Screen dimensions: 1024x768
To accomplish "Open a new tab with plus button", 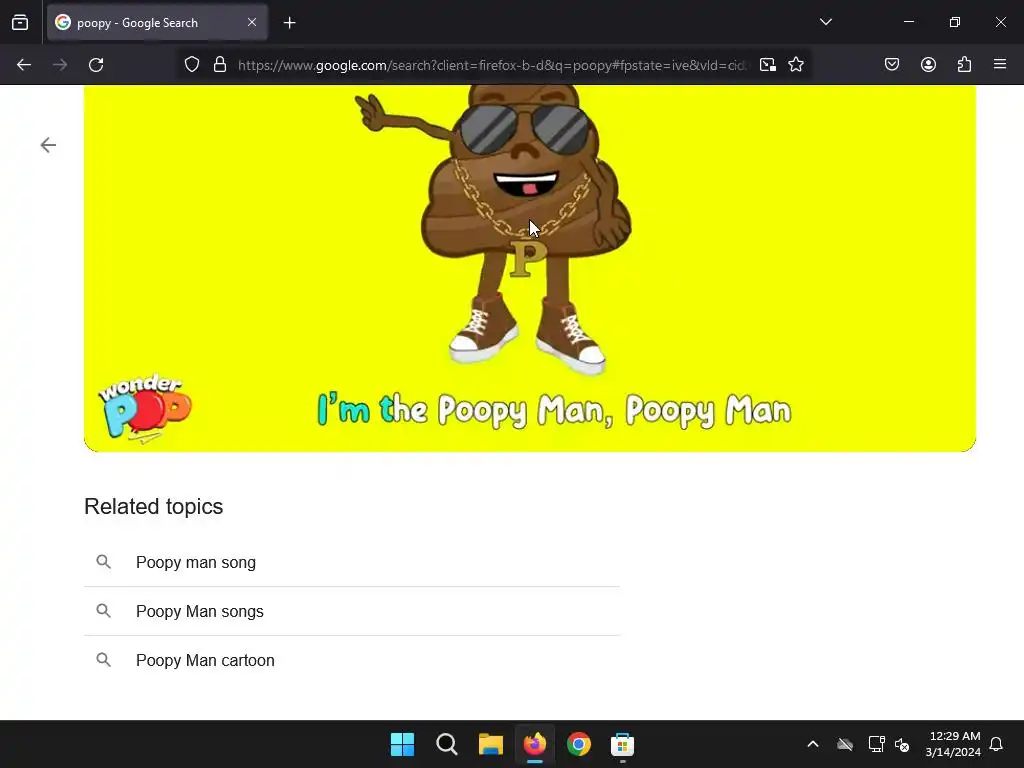I will (x=289, y=23).
